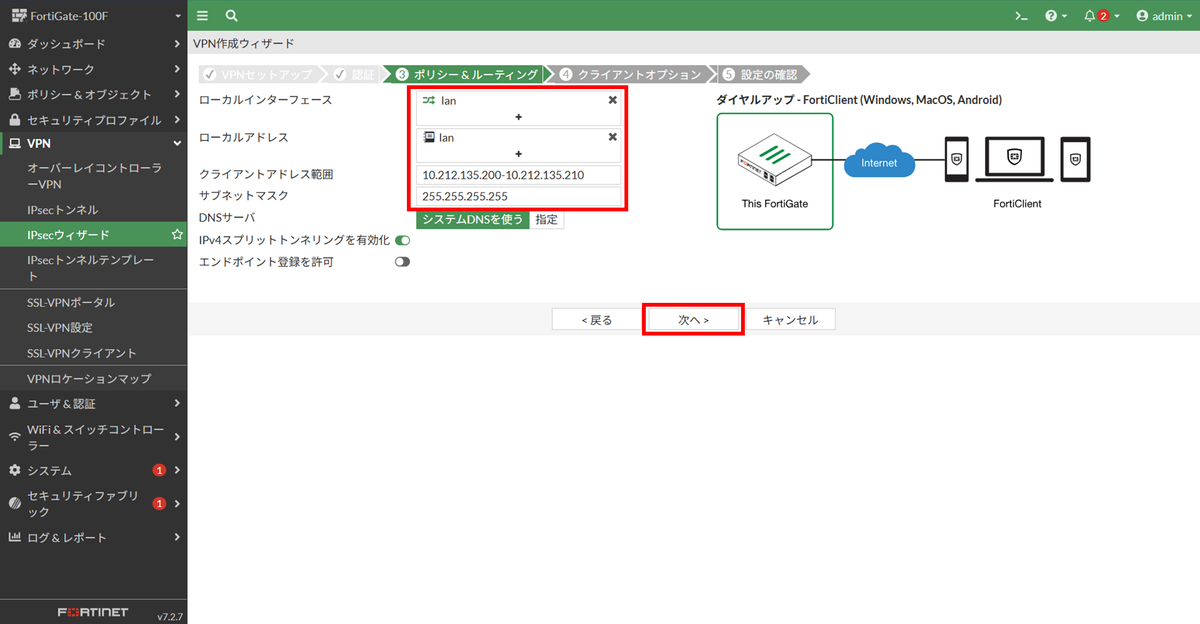Open the help question mark menu
The height and width of the screenshot is (624, 1200).
coord(1056,16)
